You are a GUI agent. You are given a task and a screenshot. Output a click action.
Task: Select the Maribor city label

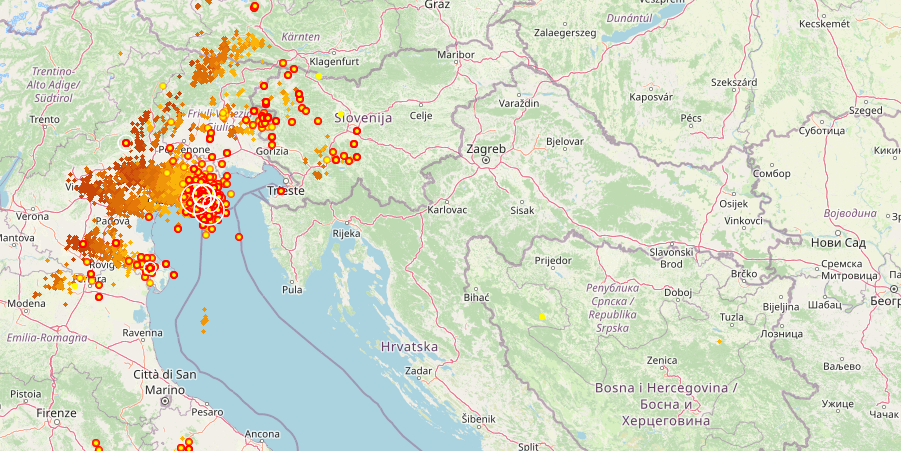(x=456, y=55)
